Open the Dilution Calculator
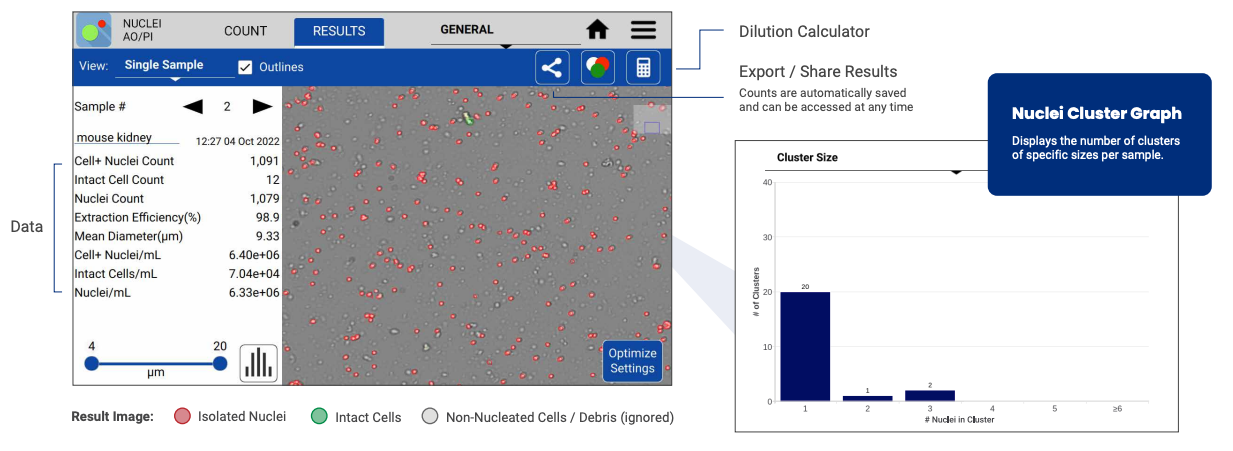 click(643, 68)
